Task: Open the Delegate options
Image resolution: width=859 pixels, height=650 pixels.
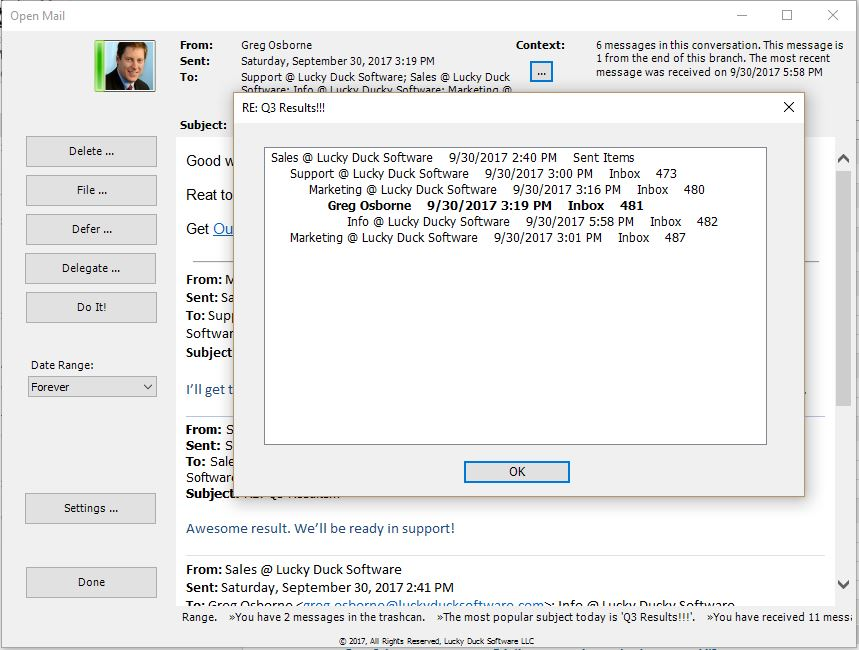Action: [90, 268]
